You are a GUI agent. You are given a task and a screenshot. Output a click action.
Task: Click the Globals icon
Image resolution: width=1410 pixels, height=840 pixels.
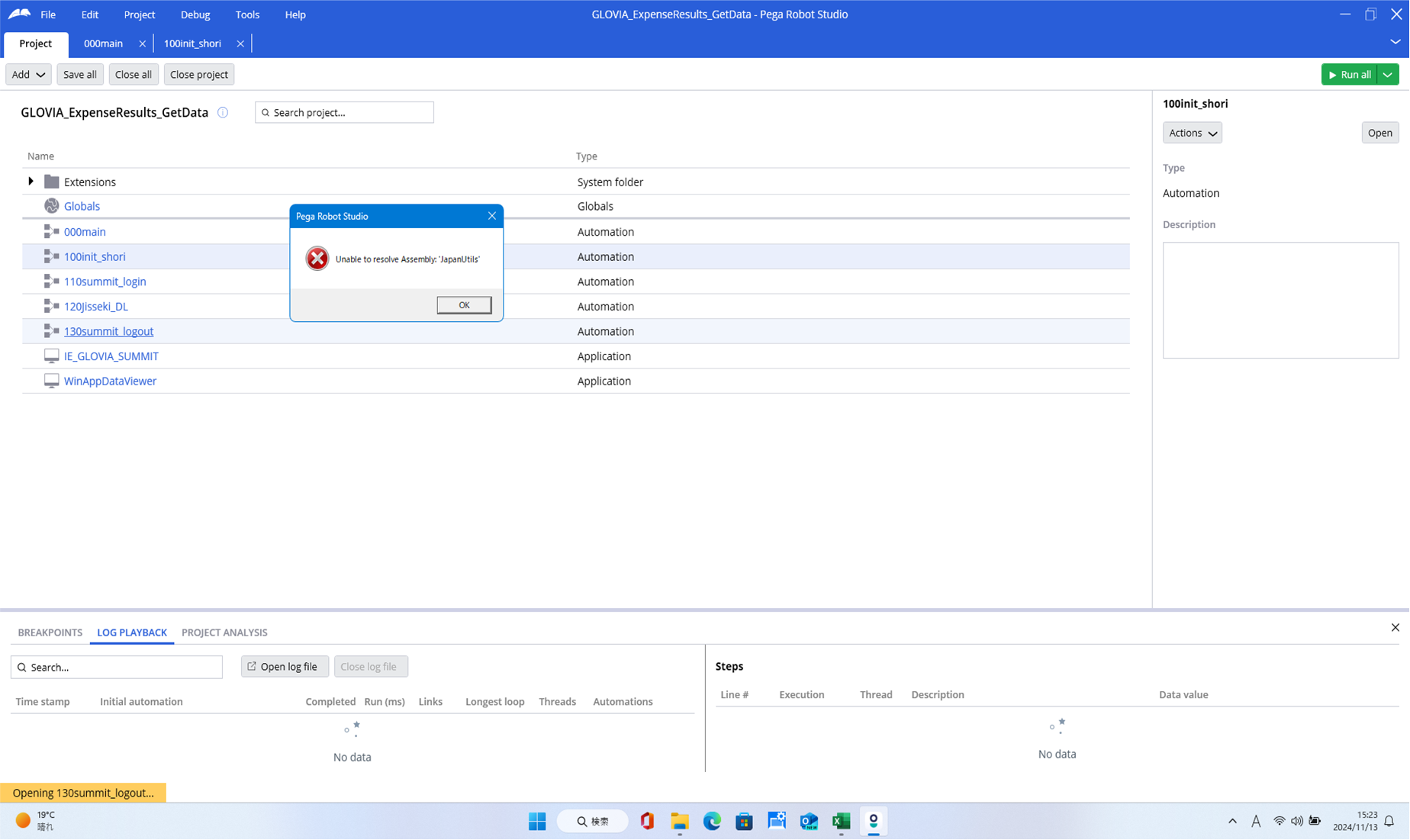click(52, 206)
